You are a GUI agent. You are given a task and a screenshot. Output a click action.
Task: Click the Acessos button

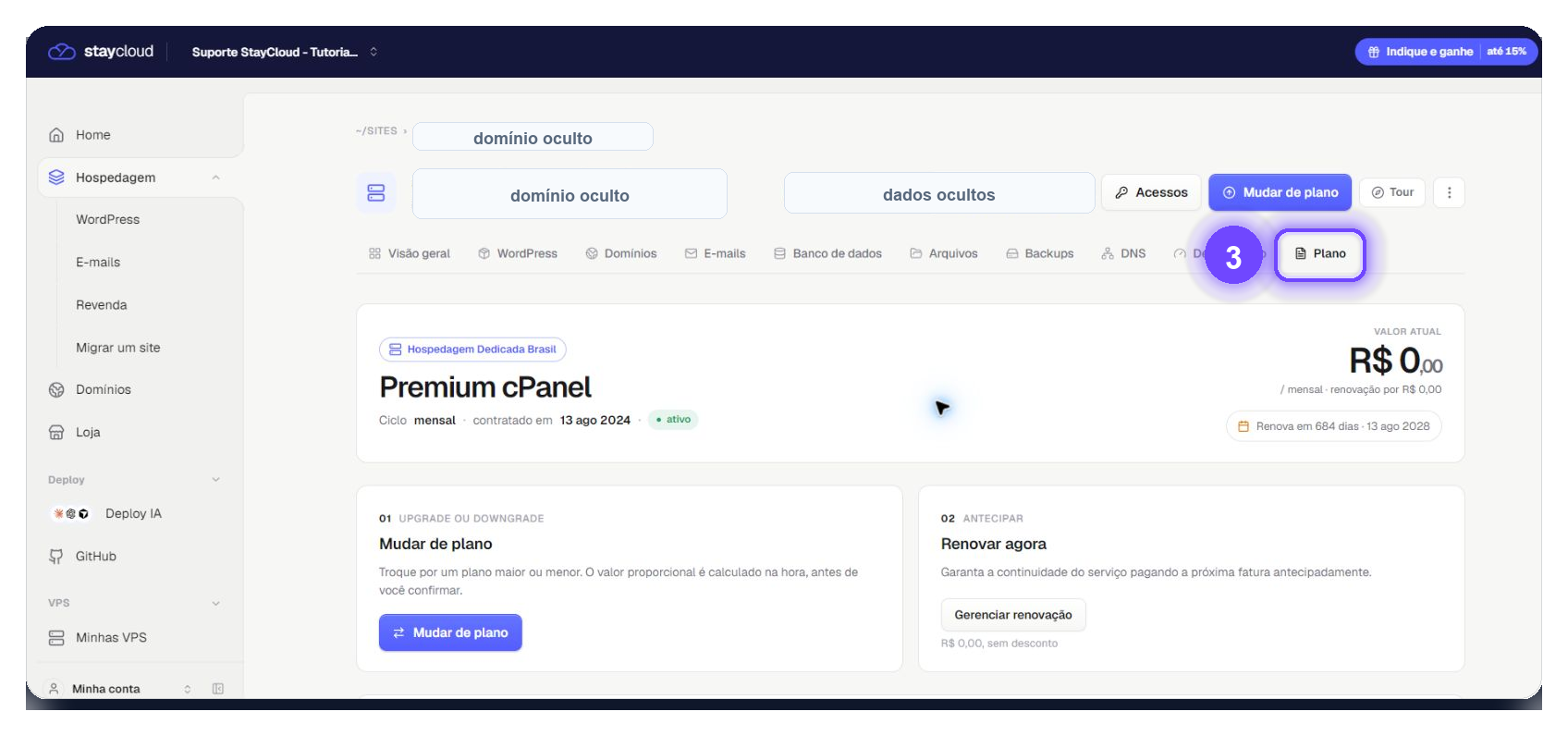1151,192
